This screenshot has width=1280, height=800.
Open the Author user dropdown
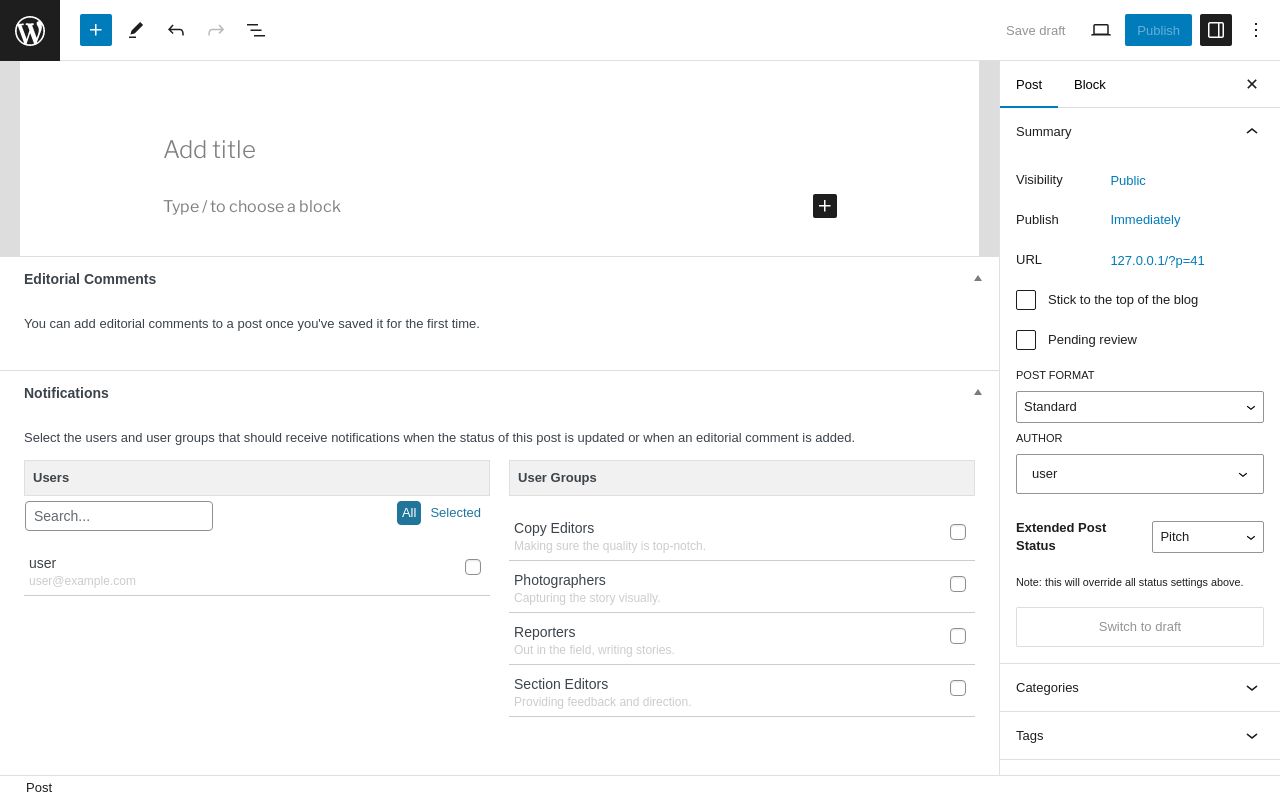(1140, 474)
